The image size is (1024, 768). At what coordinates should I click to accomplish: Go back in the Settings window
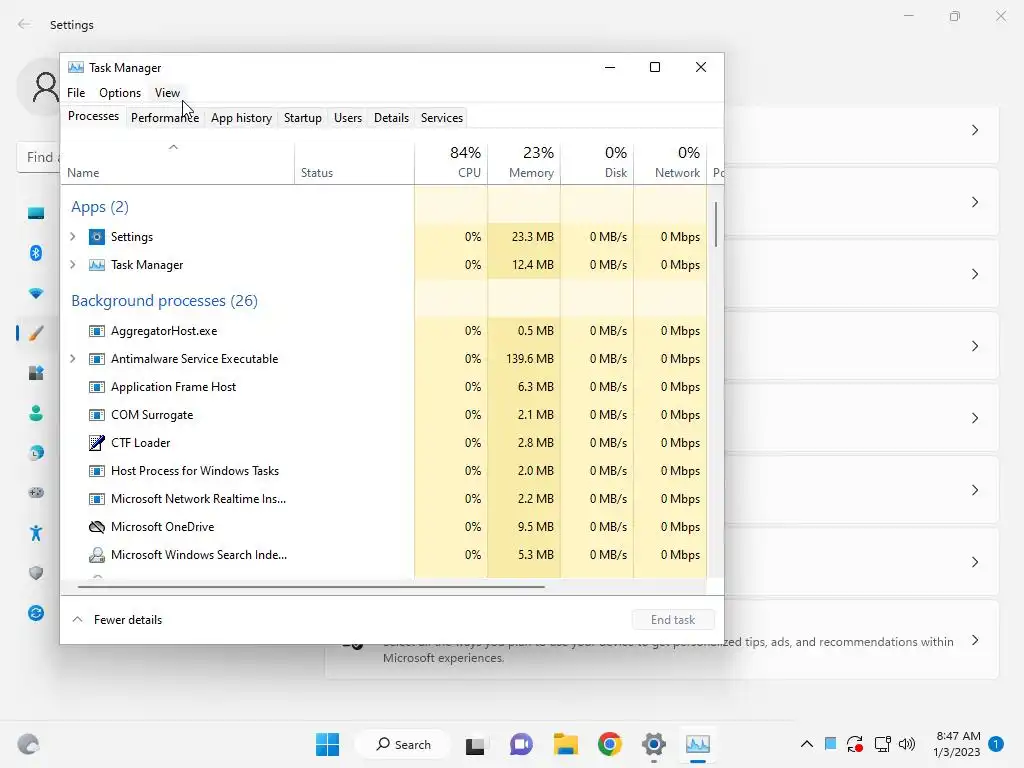pyautogui.click(x=24, y=24)
